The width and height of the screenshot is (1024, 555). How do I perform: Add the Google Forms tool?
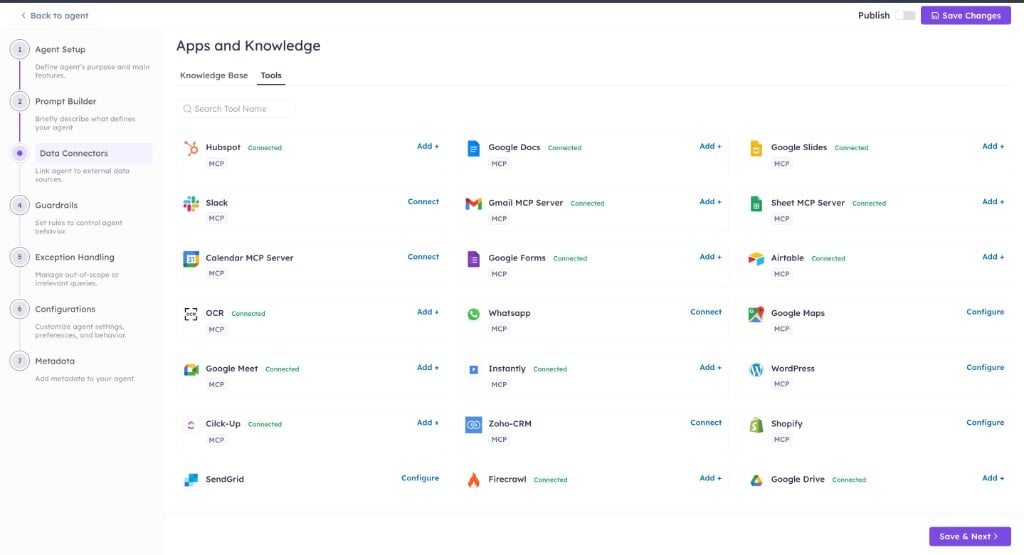[x=711, y=257]
